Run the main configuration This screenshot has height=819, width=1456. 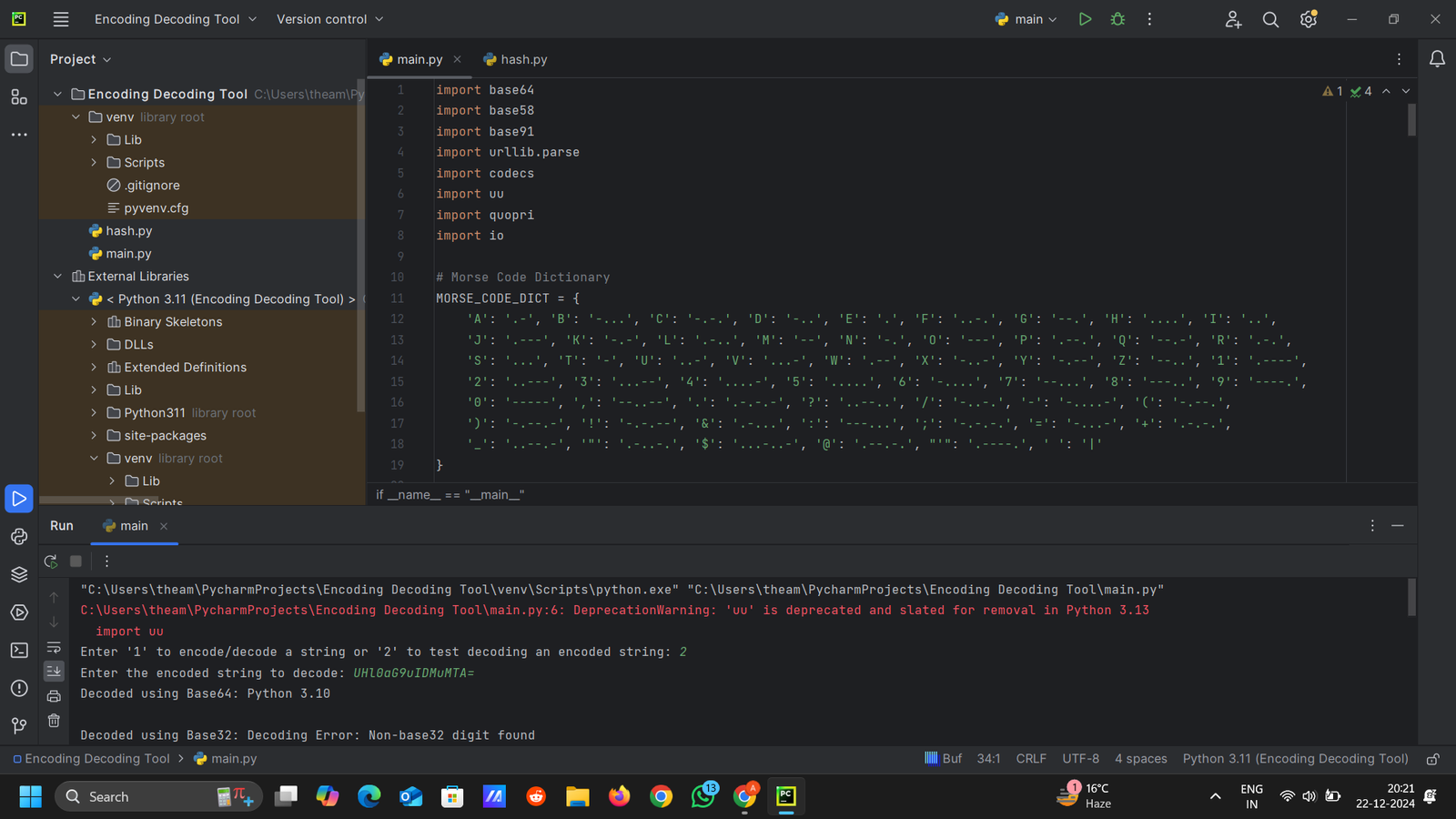[1085, 19]
